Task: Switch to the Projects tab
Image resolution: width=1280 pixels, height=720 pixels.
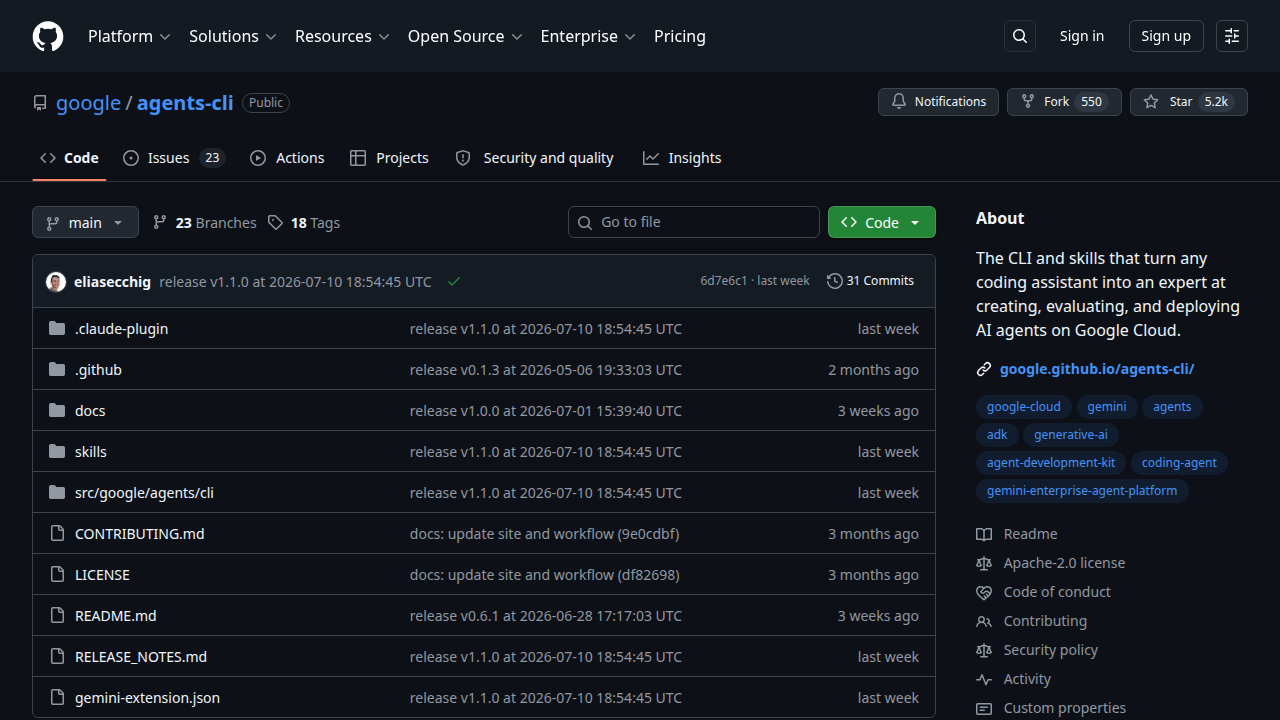Action: point(389,158)
